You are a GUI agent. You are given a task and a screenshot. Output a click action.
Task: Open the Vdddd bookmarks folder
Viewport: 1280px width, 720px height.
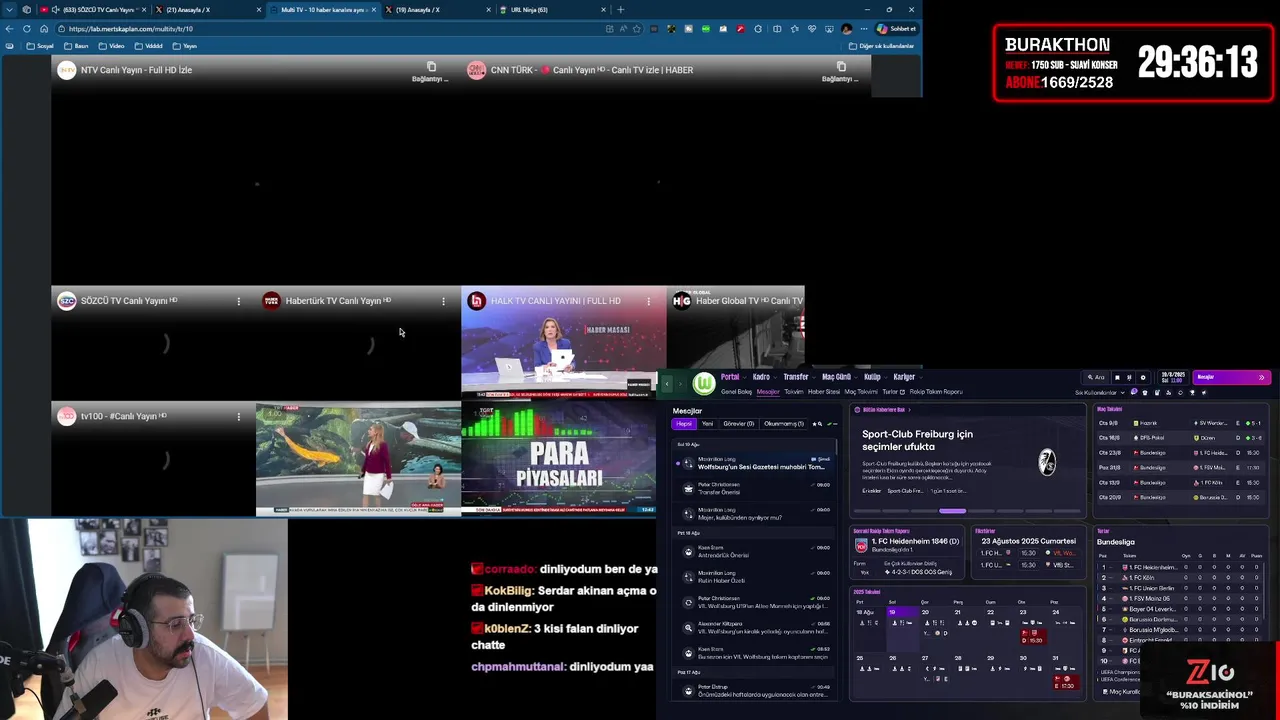coord(149,46)
